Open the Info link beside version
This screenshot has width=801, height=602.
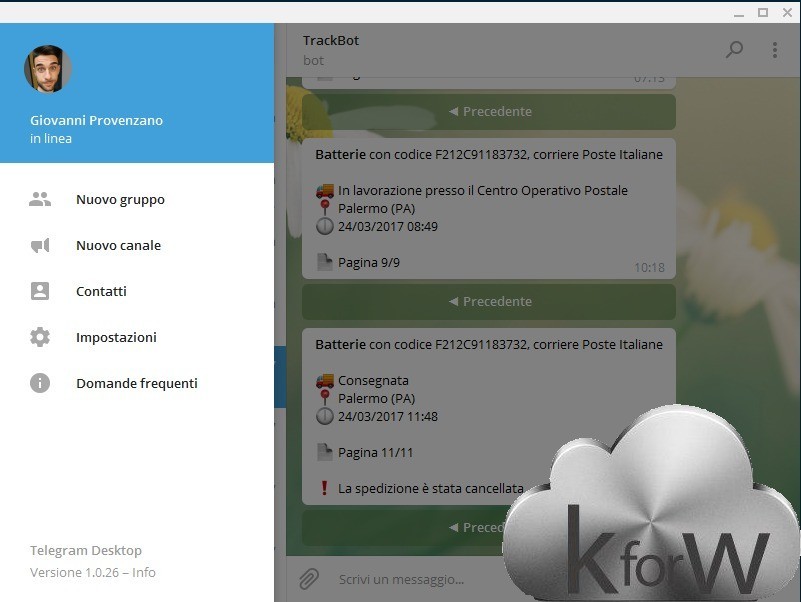pyautogui.click(x=145, y=573)
